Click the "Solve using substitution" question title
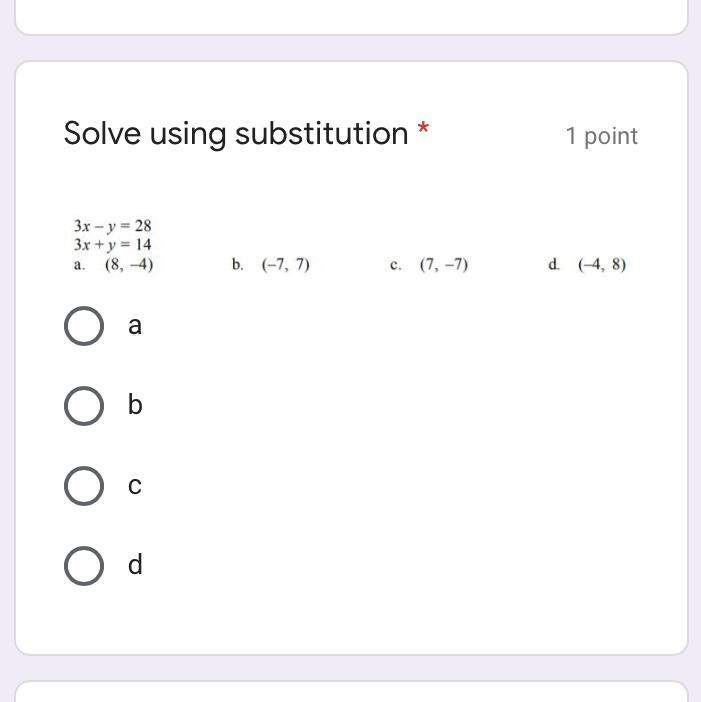Viewport: 701px width, 702px height. pos(236,133)
